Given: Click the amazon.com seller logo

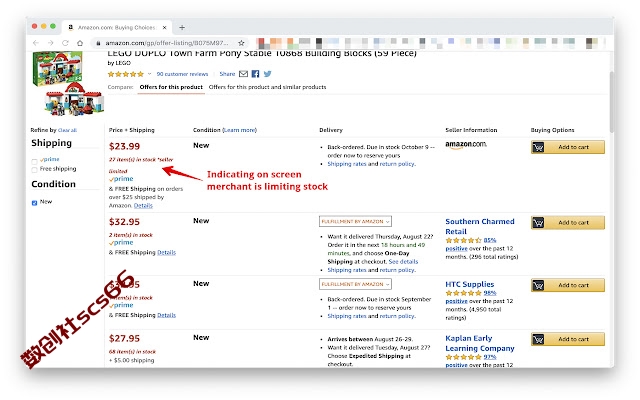Looking at the screenshot, I should (466, 145).
